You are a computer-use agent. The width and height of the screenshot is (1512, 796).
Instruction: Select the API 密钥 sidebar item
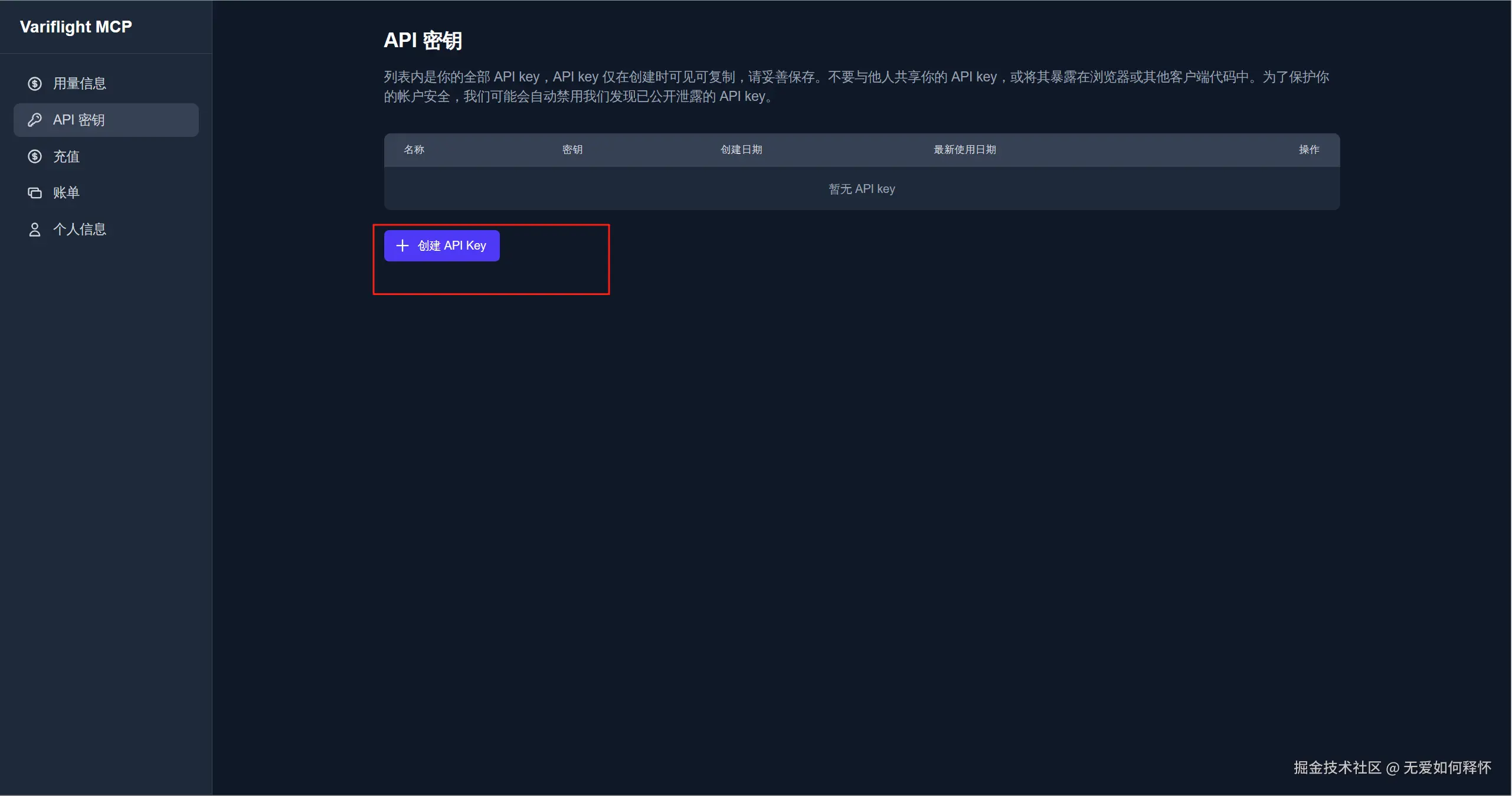tap(79, 120)
